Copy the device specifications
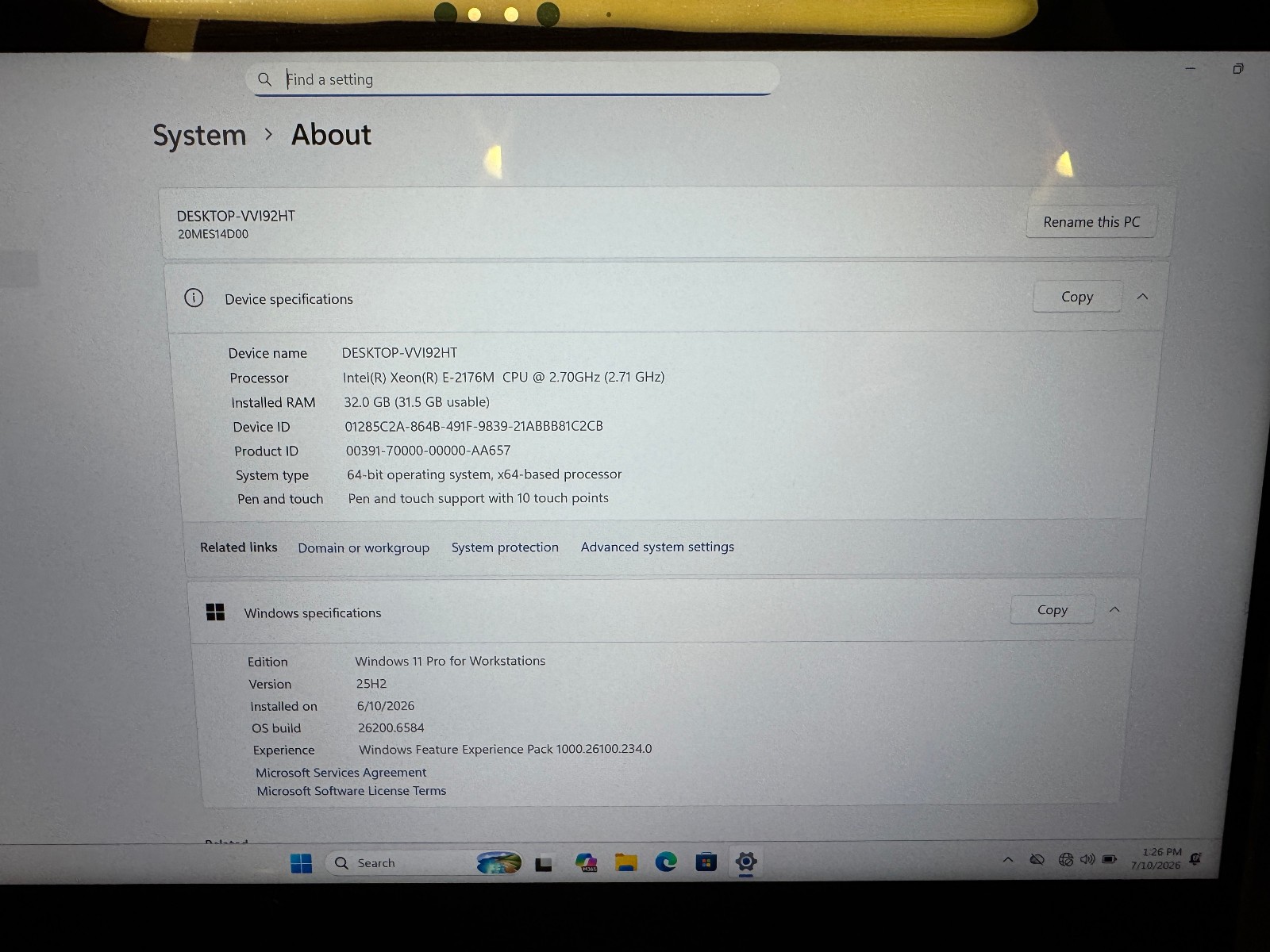 click(x=1077, y=297)
